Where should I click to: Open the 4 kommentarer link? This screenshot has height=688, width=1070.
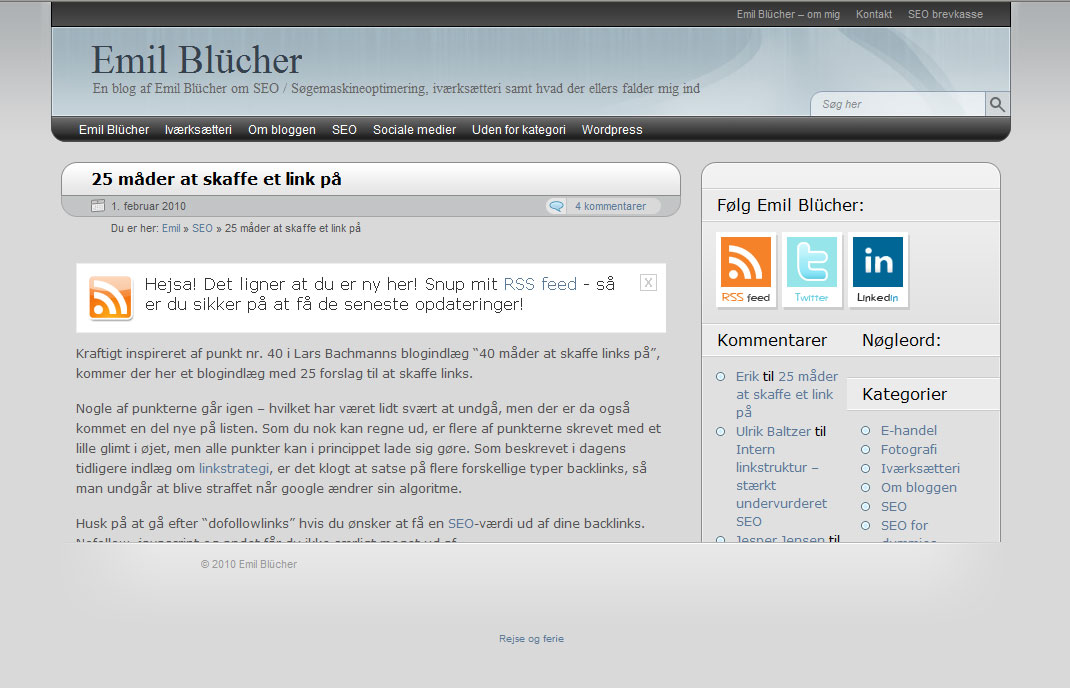click(610, 206)
